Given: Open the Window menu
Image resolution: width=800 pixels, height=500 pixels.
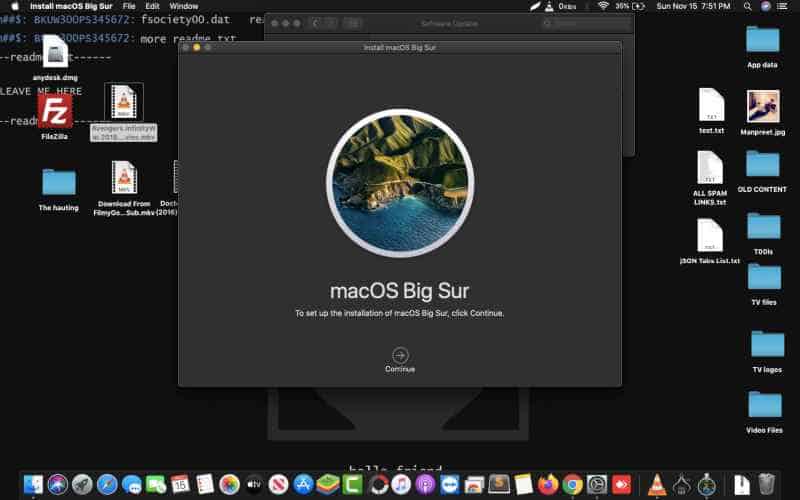Looking at the screenshot, I should click(184, 6).
